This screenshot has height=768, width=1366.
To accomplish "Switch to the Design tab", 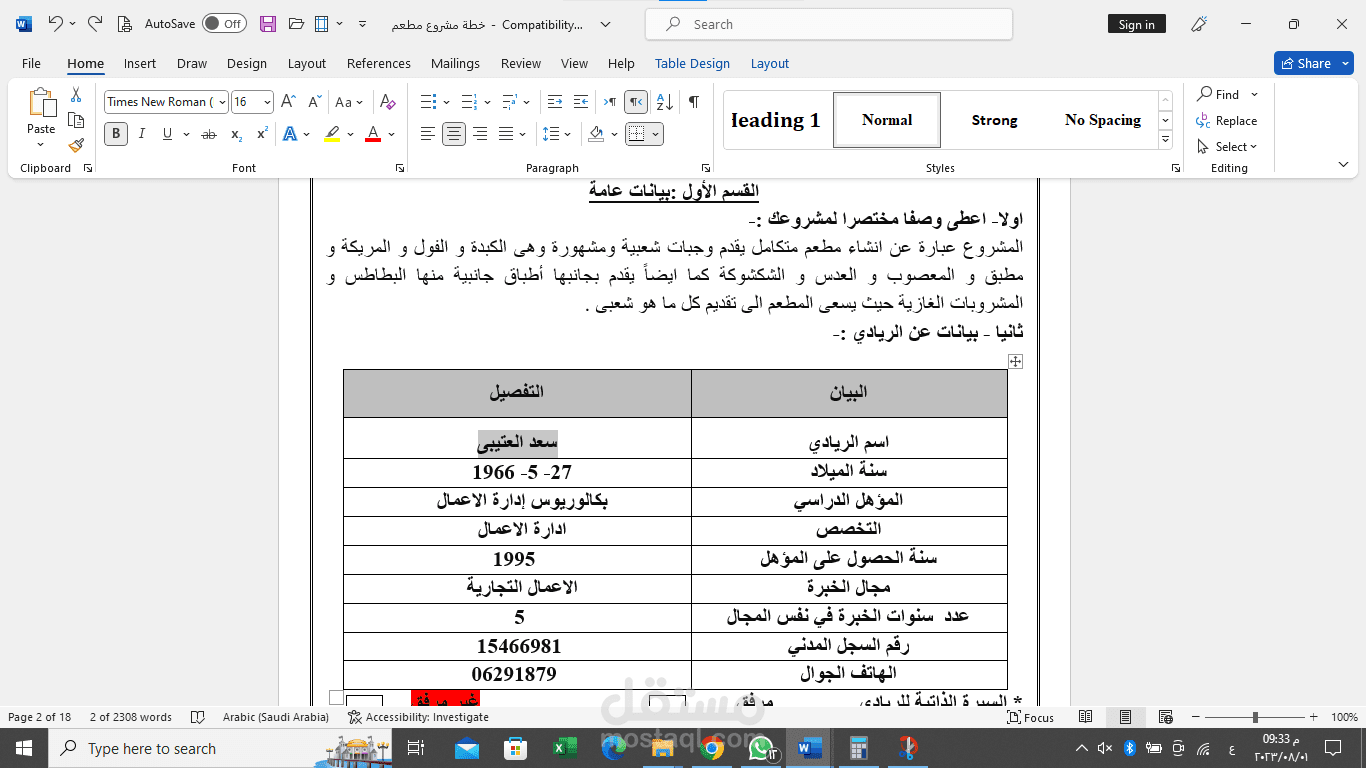I will [x=246, y=63].
